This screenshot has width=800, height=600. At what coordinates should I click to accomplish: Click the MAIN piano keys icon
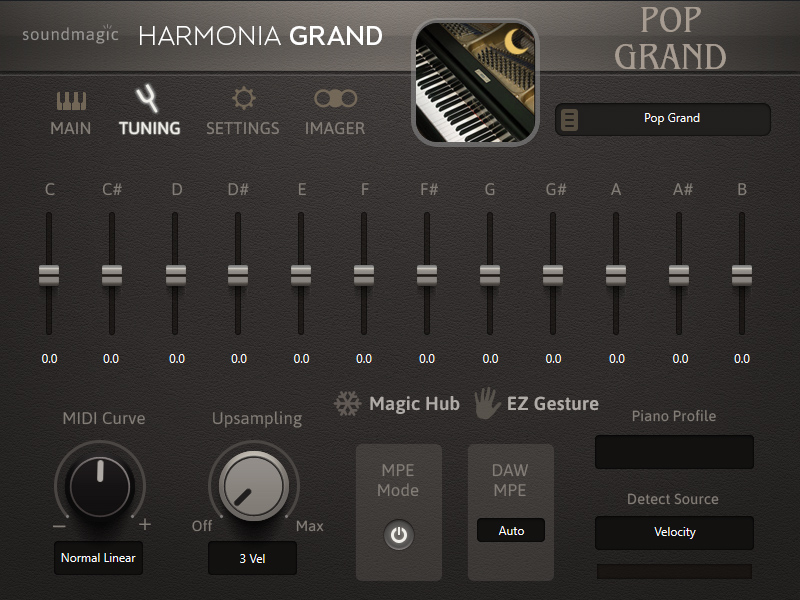(71, 101)
